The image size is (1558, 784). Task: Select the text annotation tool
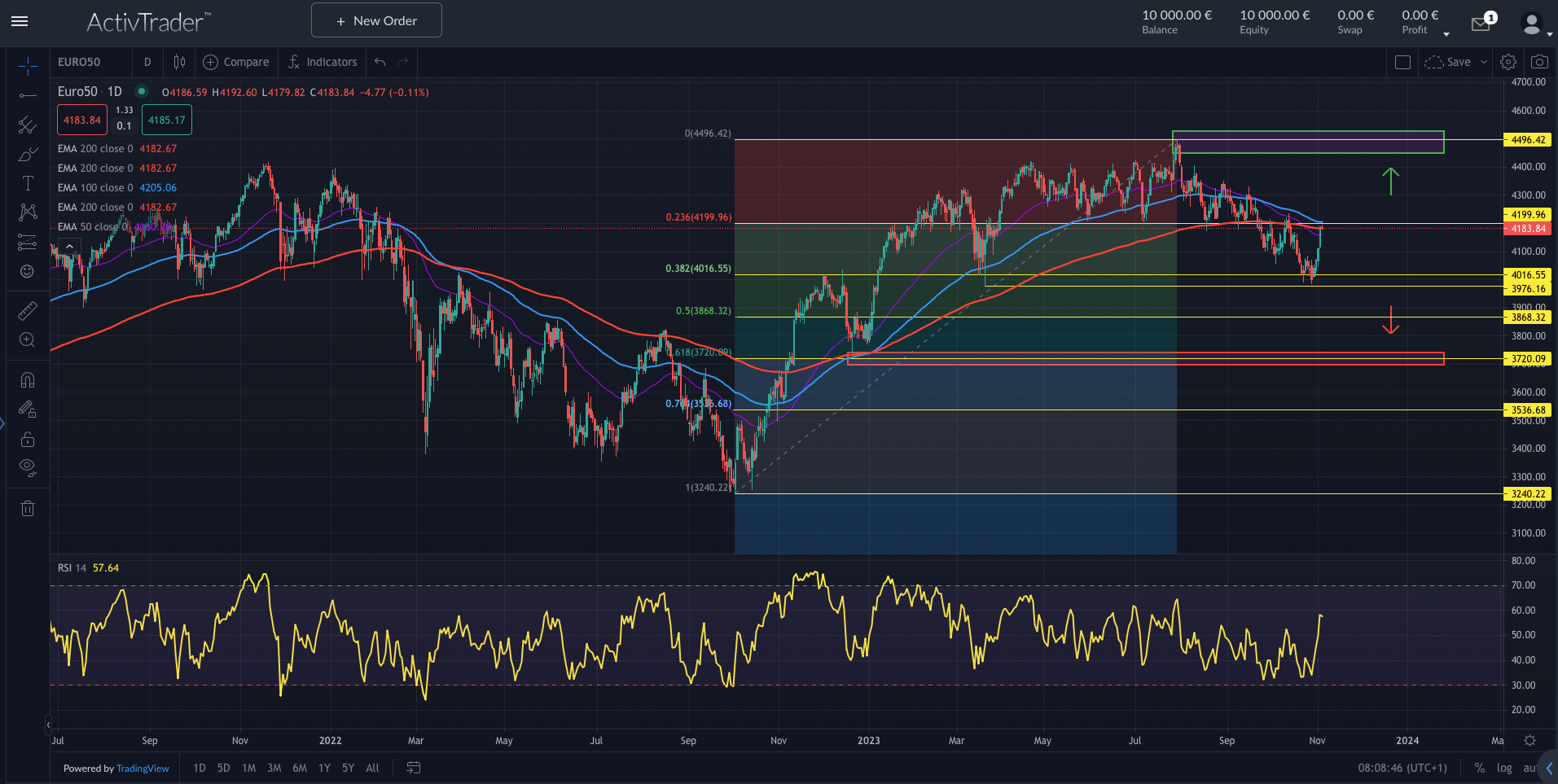[x=27, y=183]
